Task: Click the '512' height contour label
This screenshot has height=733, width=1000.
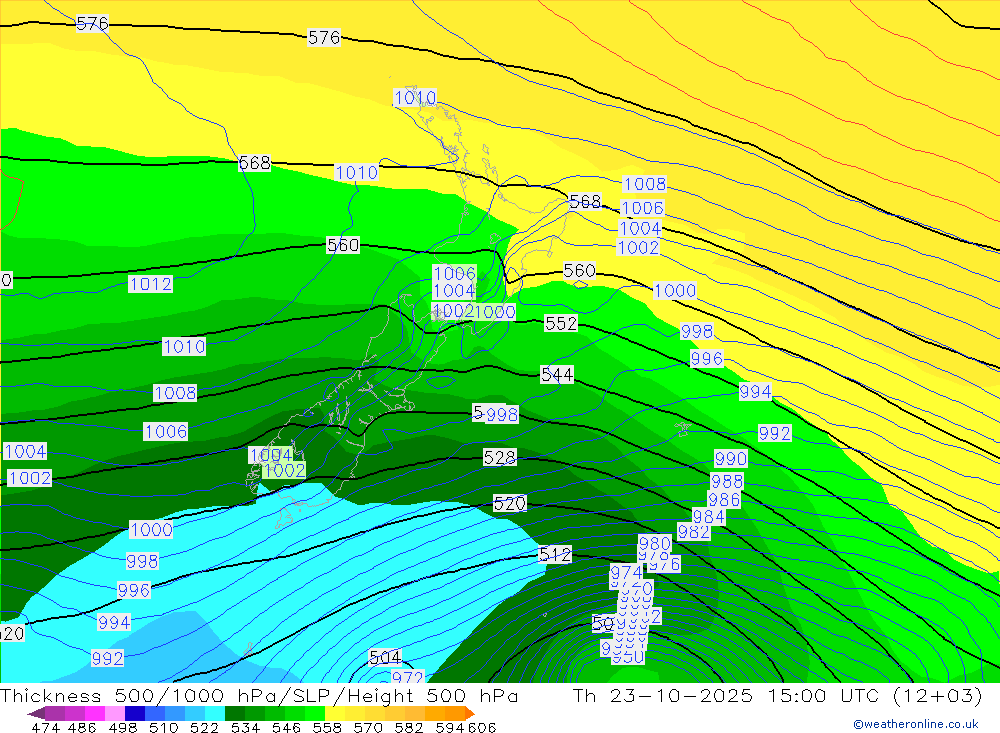Action: coord(555,554)
